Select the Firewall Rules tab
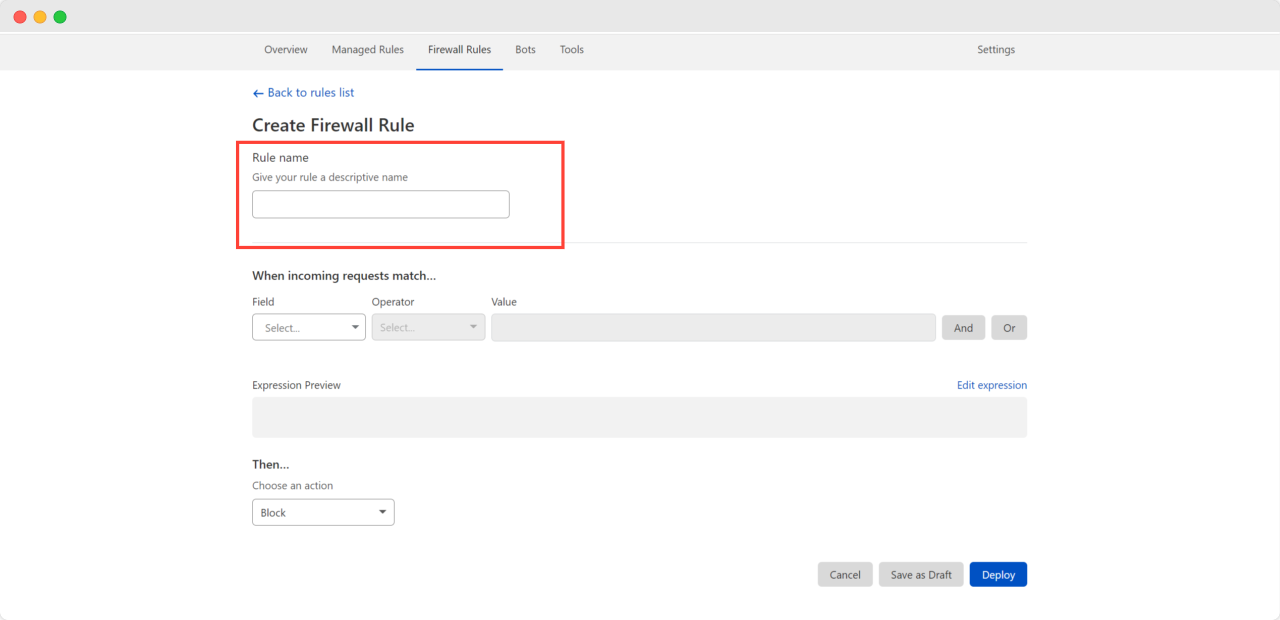This screenshot has width=1280, height=620. pyautogui.click(x=459, y=49)
